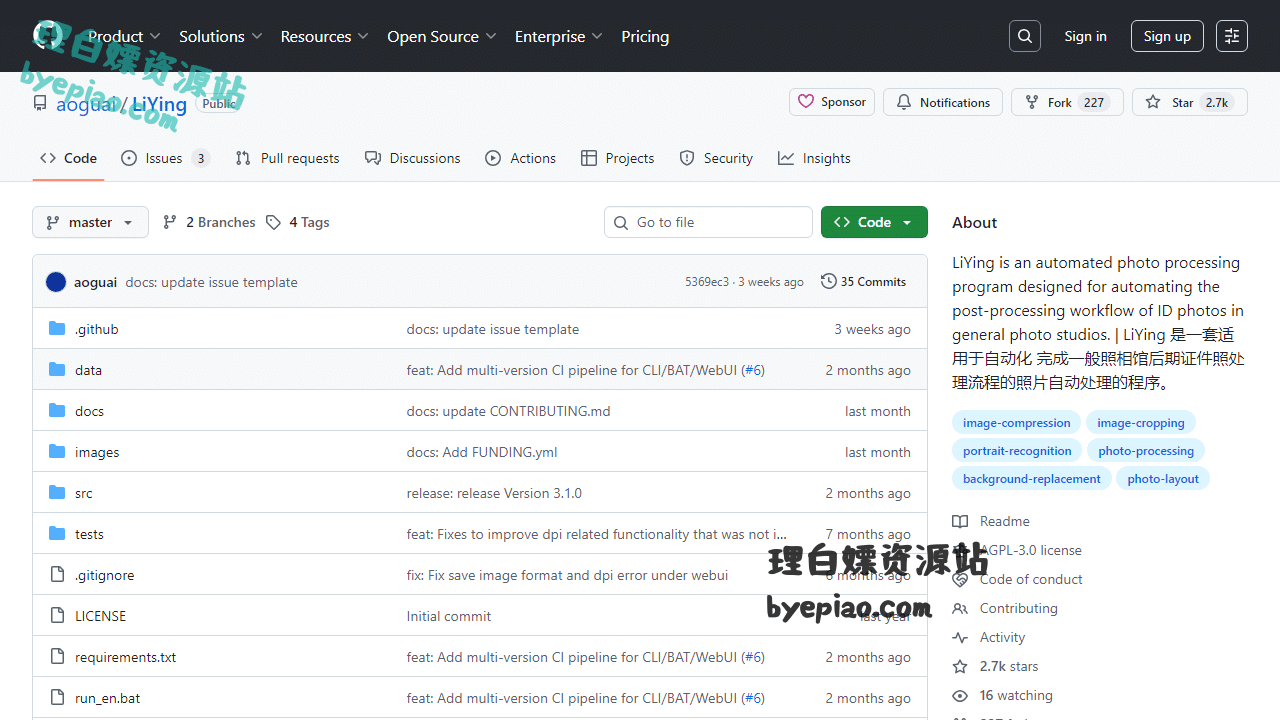Image resolution: width=1280 pixels, height=720 pixels.
Task: Select the image-cropping topic tag
Action: pyautogui.click(x=1141, y=423)
